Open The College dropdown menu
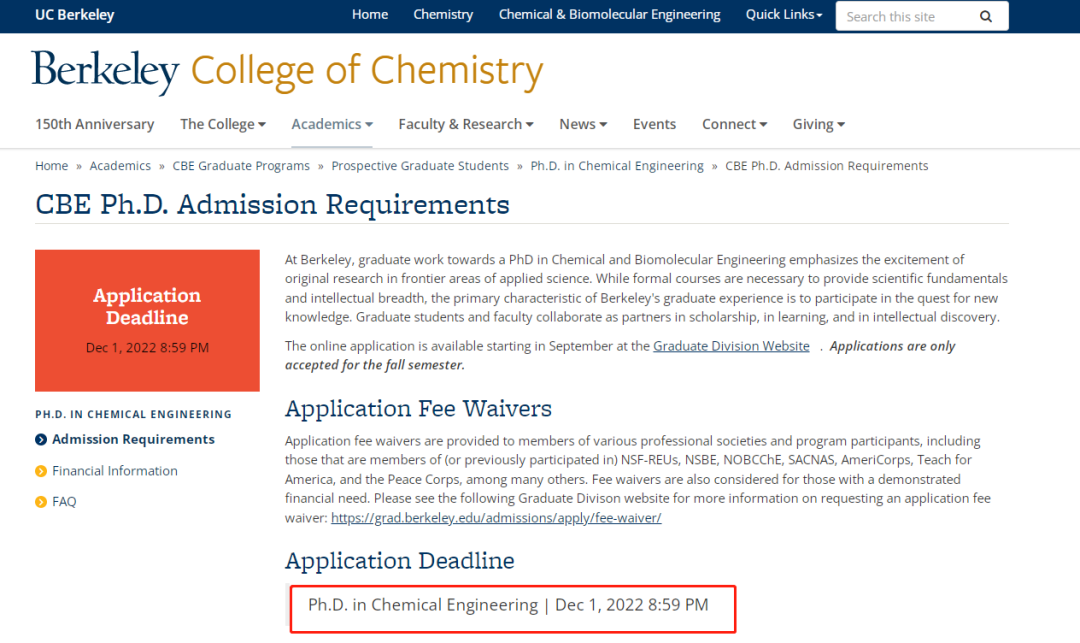Viewport: 1080px width, 643px height. click(222, 124)
